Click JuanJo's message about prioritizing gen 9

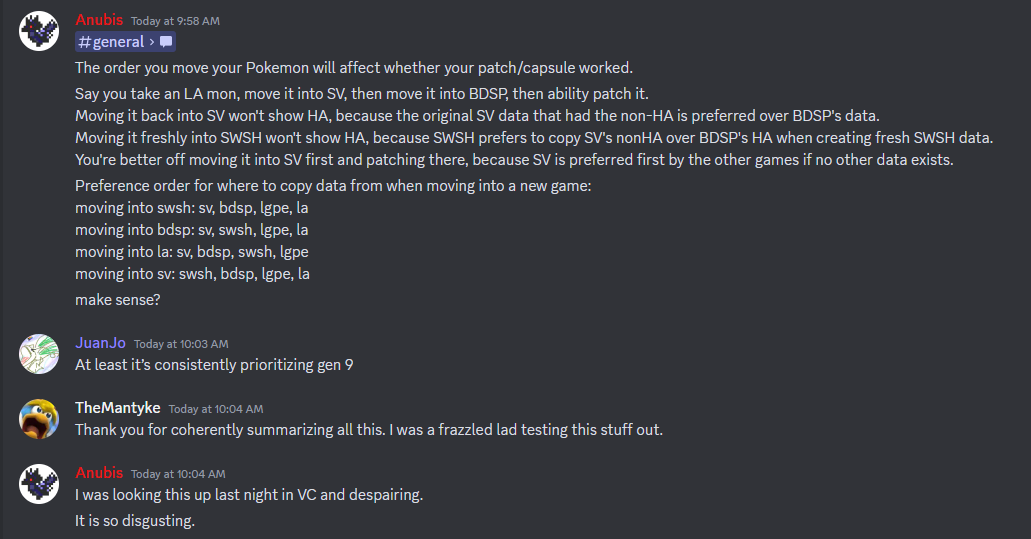point(214,365)
